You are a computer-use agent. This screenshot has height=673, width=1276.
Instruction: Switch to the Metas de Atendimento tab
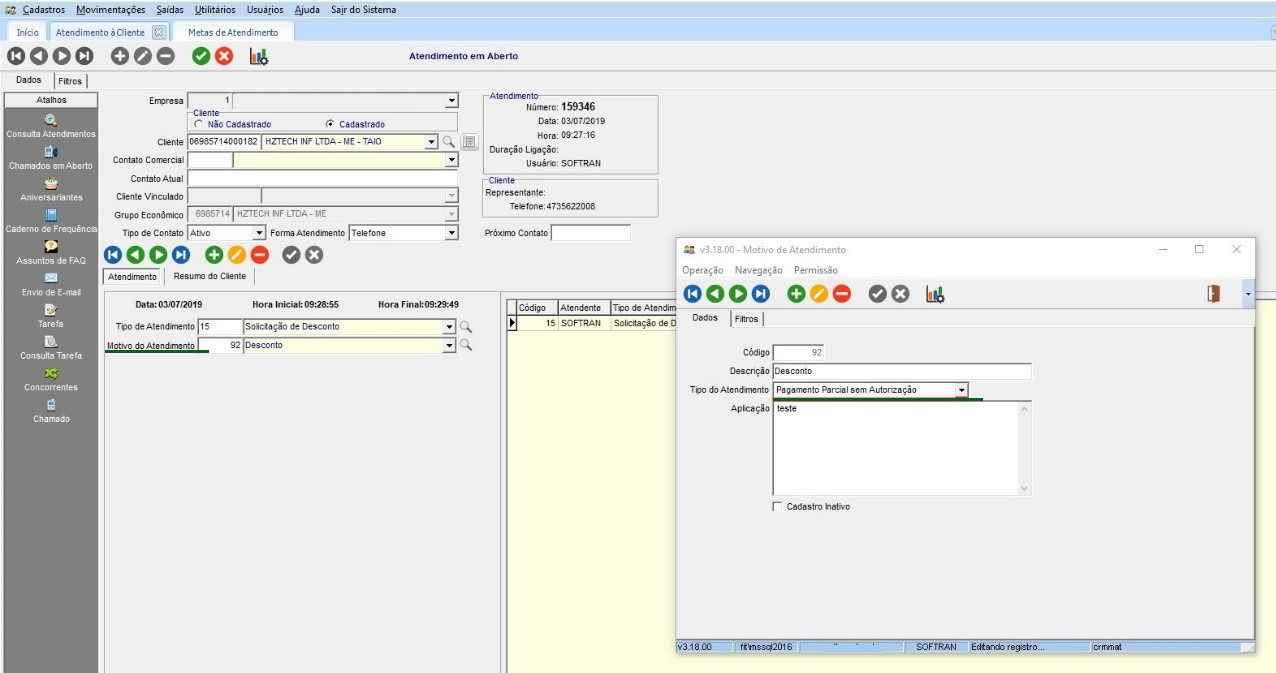233,32
